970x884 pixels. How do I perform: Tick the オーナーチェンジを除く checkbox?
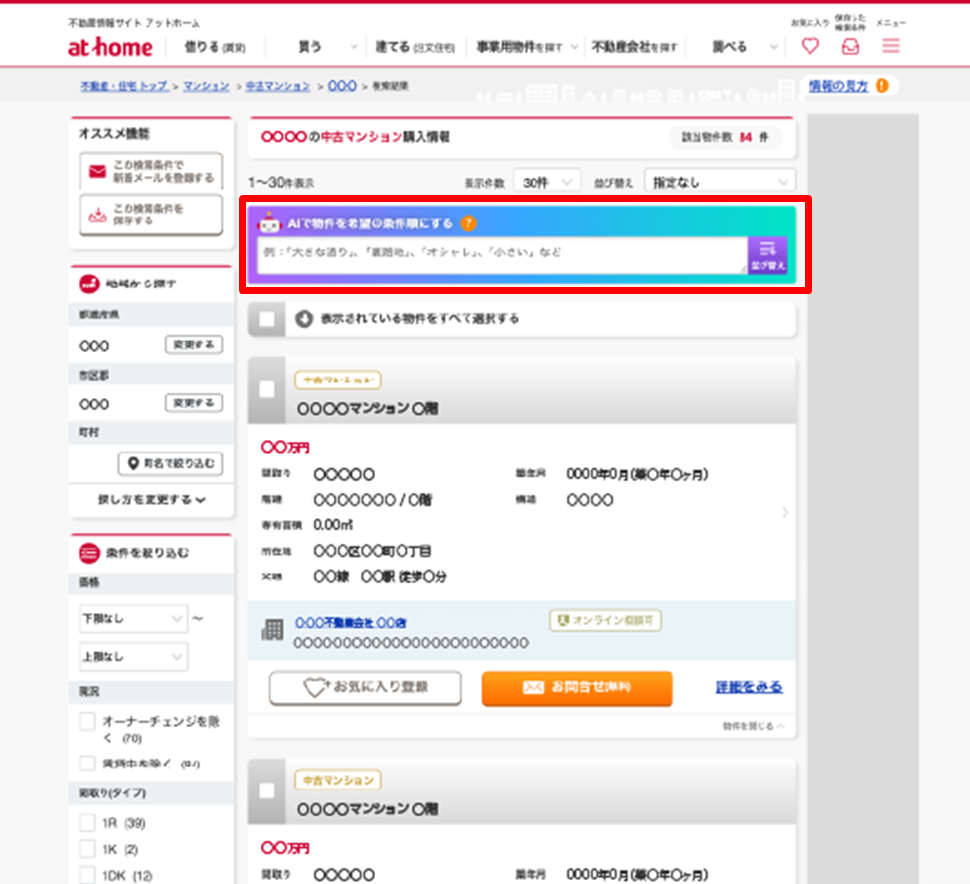(x=87, y=721)
